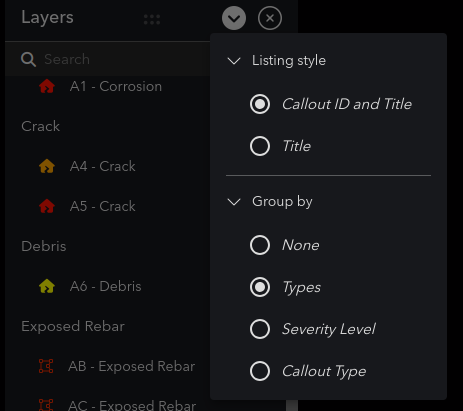The image size is (463, 411).
Task: Click the Exposed Rebar group heading
Action: coord(73,326)
